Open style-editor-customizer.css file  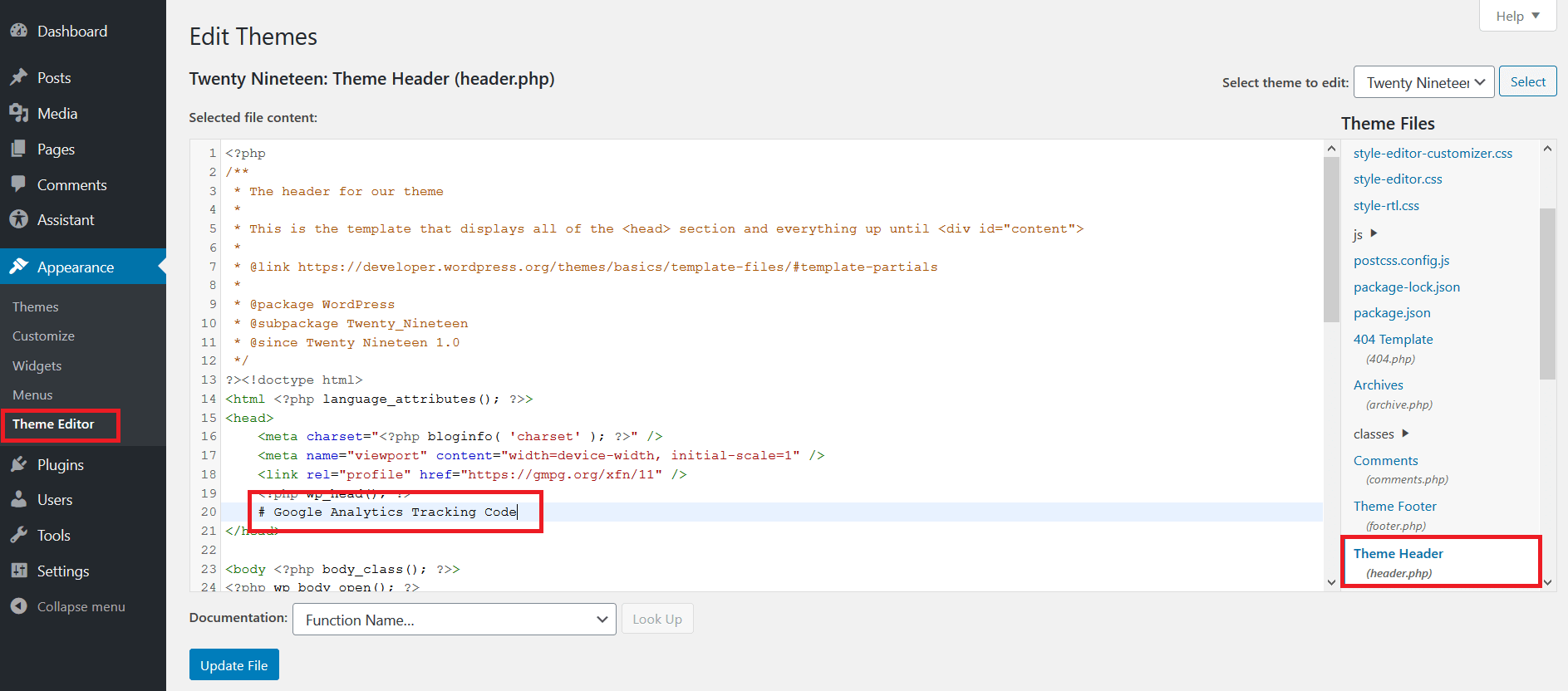(1433, 153)
